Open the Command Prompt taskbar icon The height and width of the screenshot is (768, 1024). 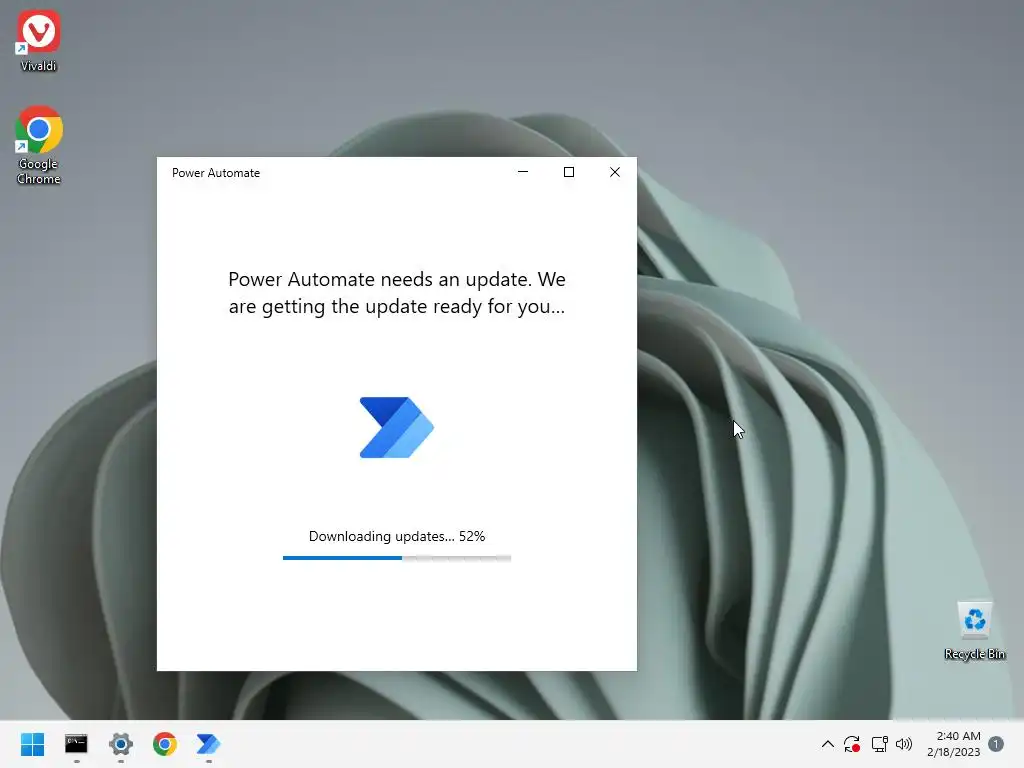coord(76,744)
